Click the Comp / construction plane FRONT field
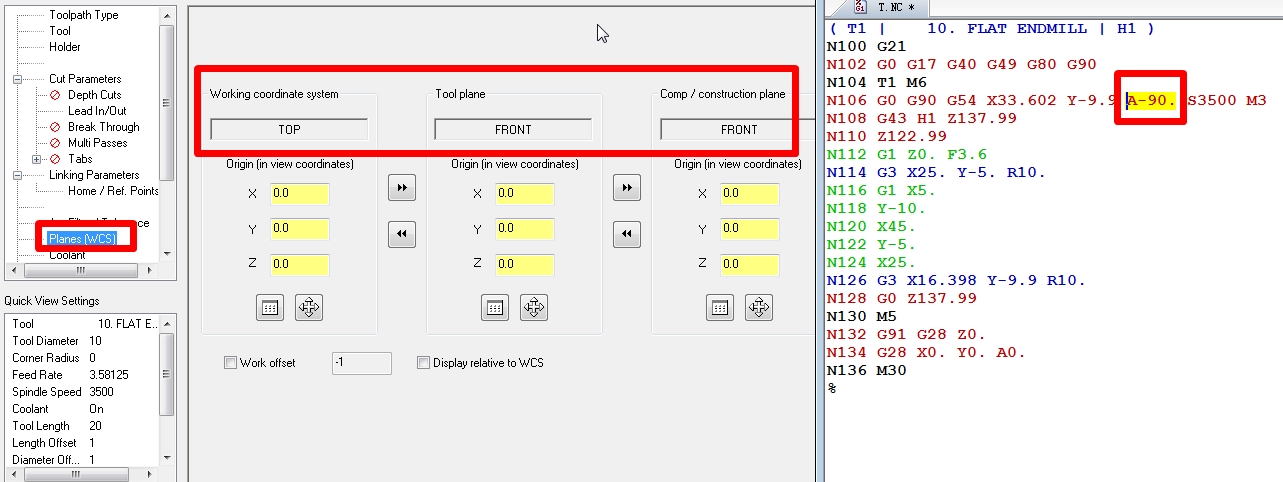The image size is (1283, 482). (738, 129)
